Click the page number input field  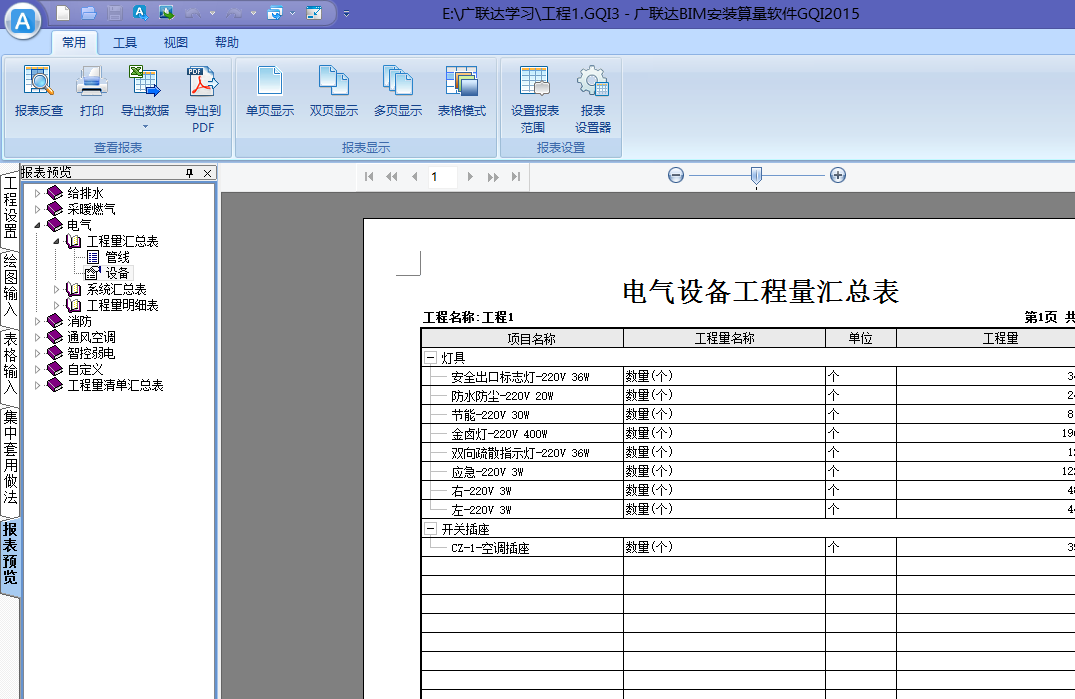tap(442, 177)
